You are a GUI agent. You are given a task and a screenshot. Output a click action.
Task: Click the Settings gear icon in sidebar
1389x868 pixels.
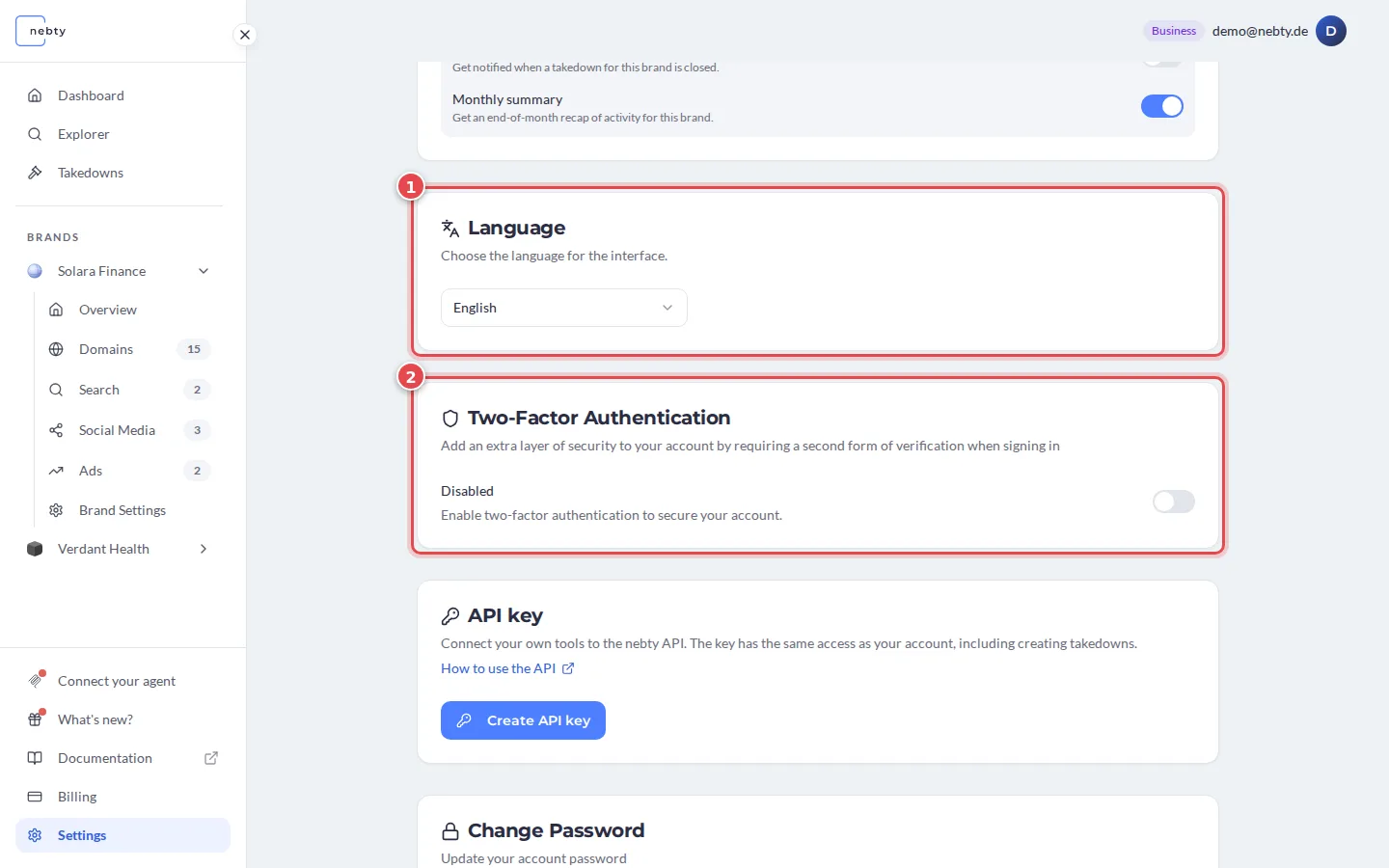tap(35, 835)
